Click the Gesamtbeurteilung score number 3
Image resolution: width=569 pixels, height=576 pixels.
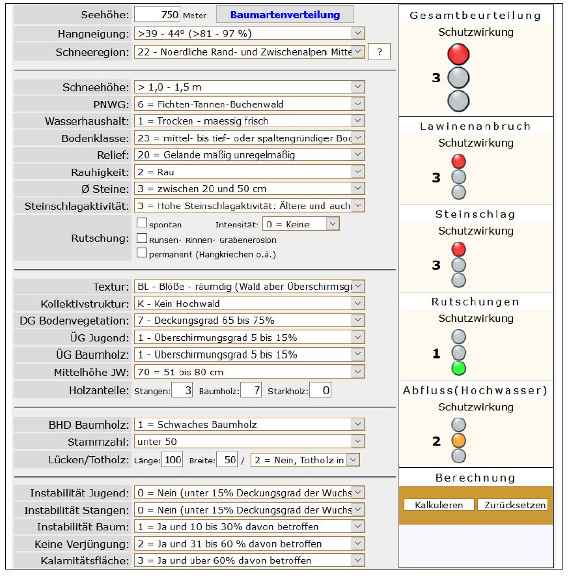click(x=436, y=78)
